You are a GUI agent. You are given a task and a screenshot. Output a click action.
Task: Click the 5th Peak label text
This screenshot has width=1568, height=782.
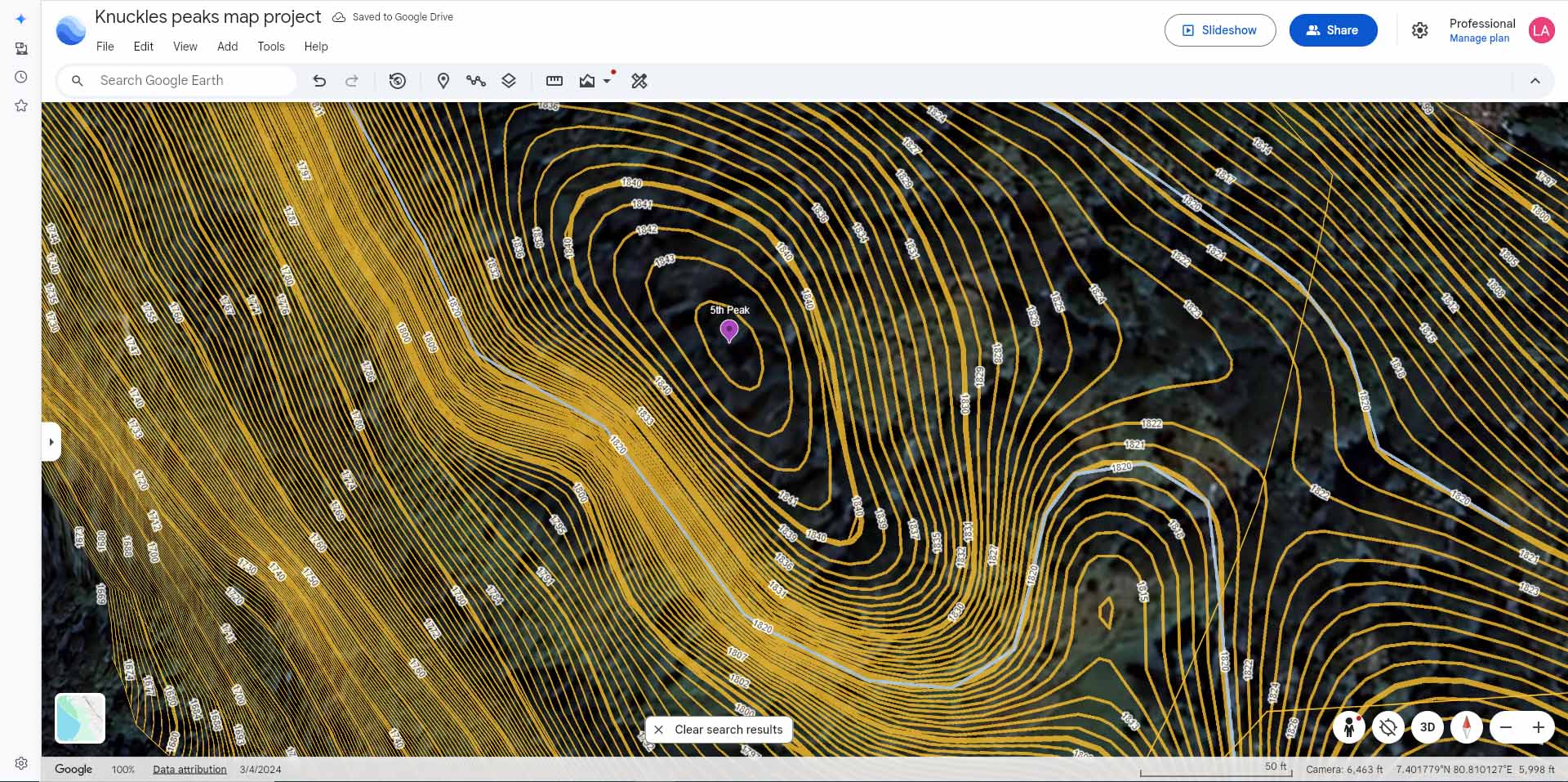729,310
